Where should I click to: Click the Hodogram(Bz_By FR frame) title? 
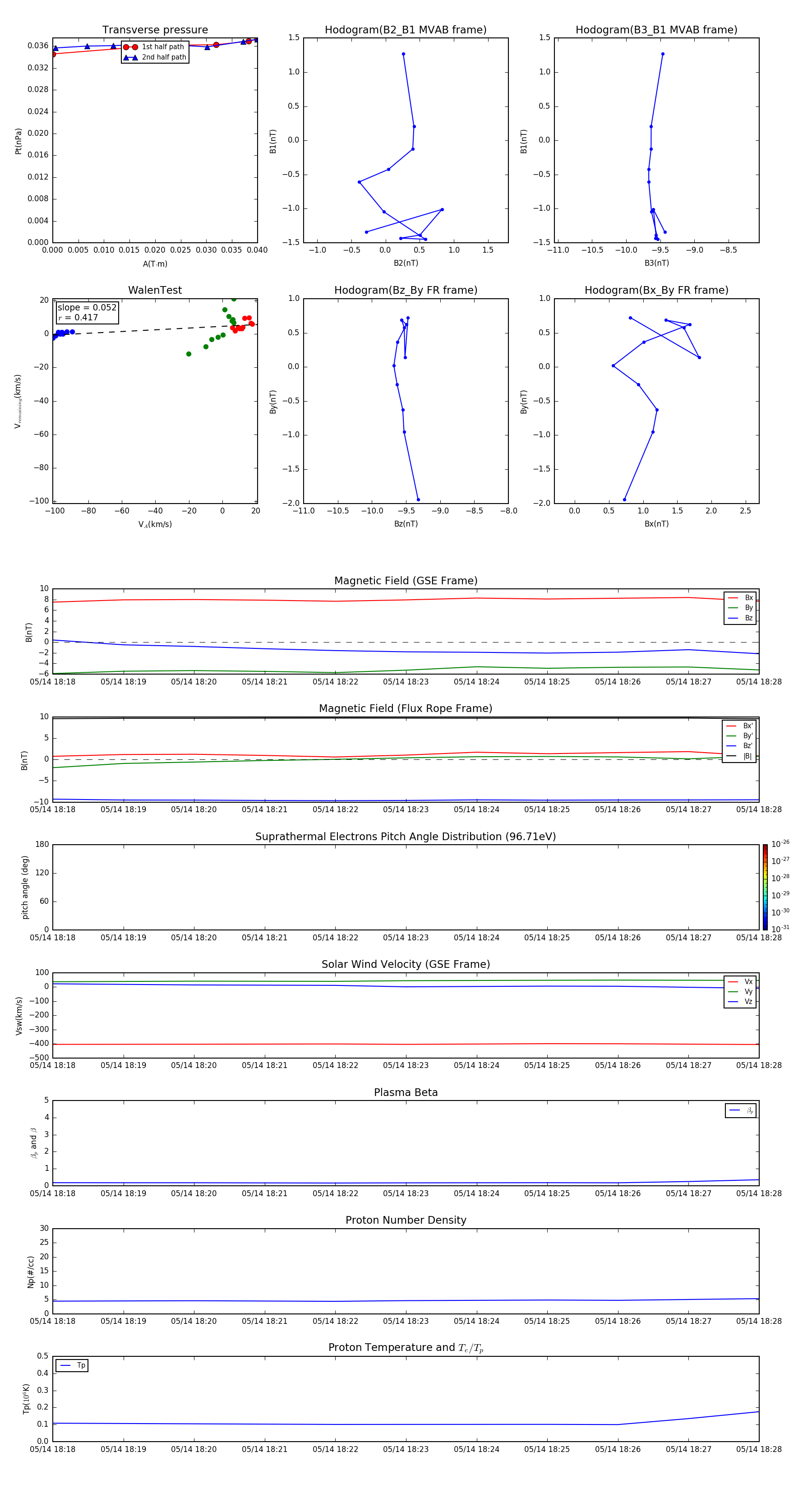[x=405, y=290]
